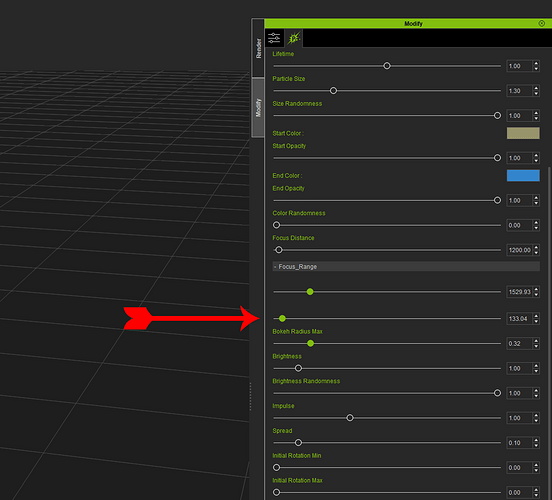Select the particle effect tab icon
Screen dimensions: 552x500
pyautogui.click(x=294, y=38)
